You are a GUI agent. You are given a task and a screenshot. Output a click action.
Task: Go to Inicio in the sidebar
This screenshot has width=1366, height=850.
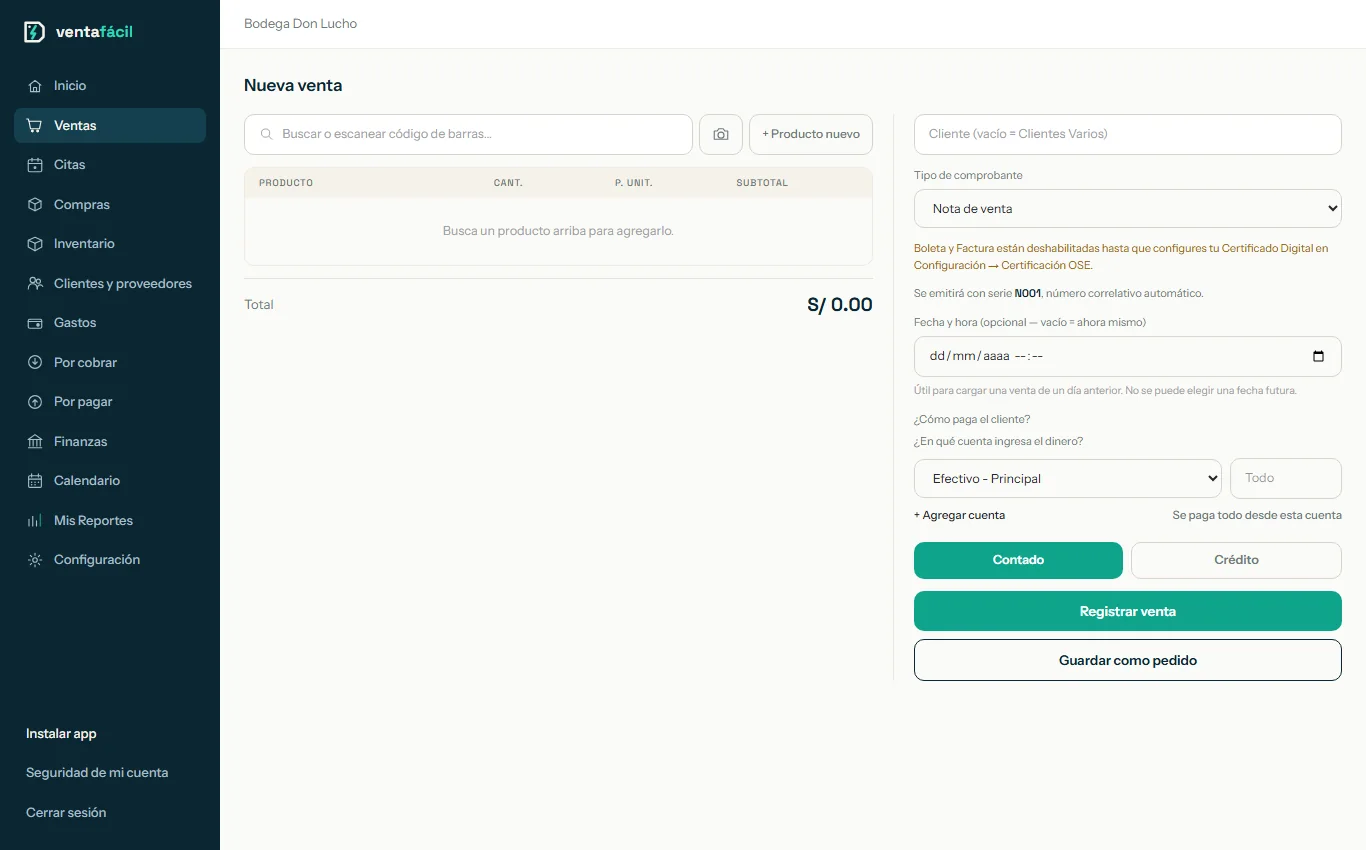[x=110, y=86]
